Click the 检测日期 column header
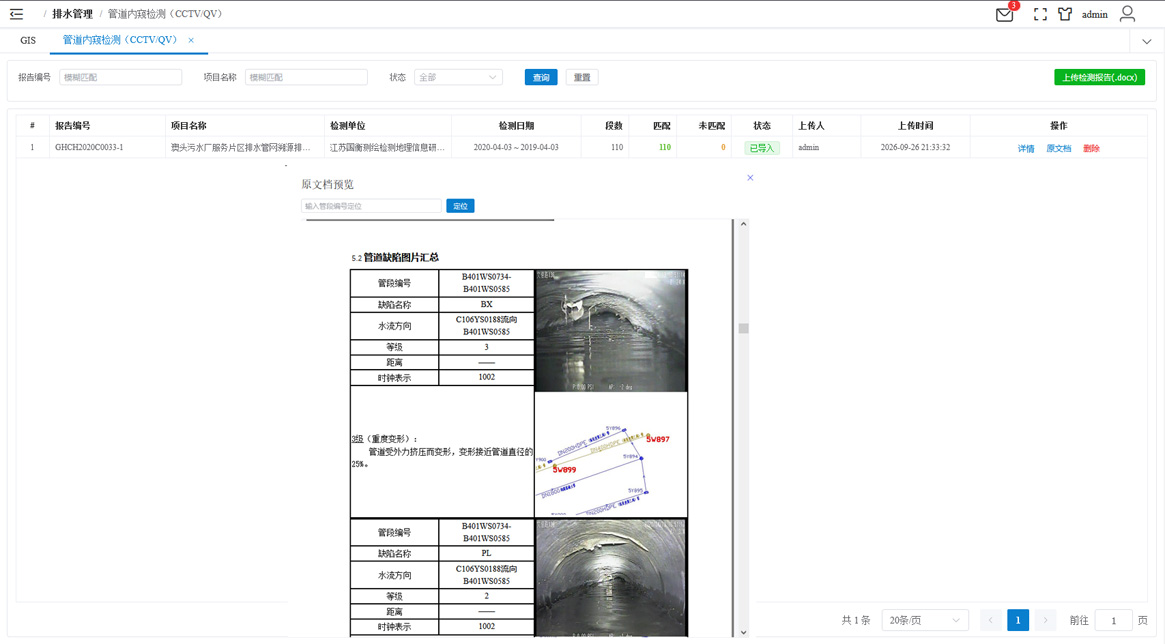 click(x=516, y=126)
